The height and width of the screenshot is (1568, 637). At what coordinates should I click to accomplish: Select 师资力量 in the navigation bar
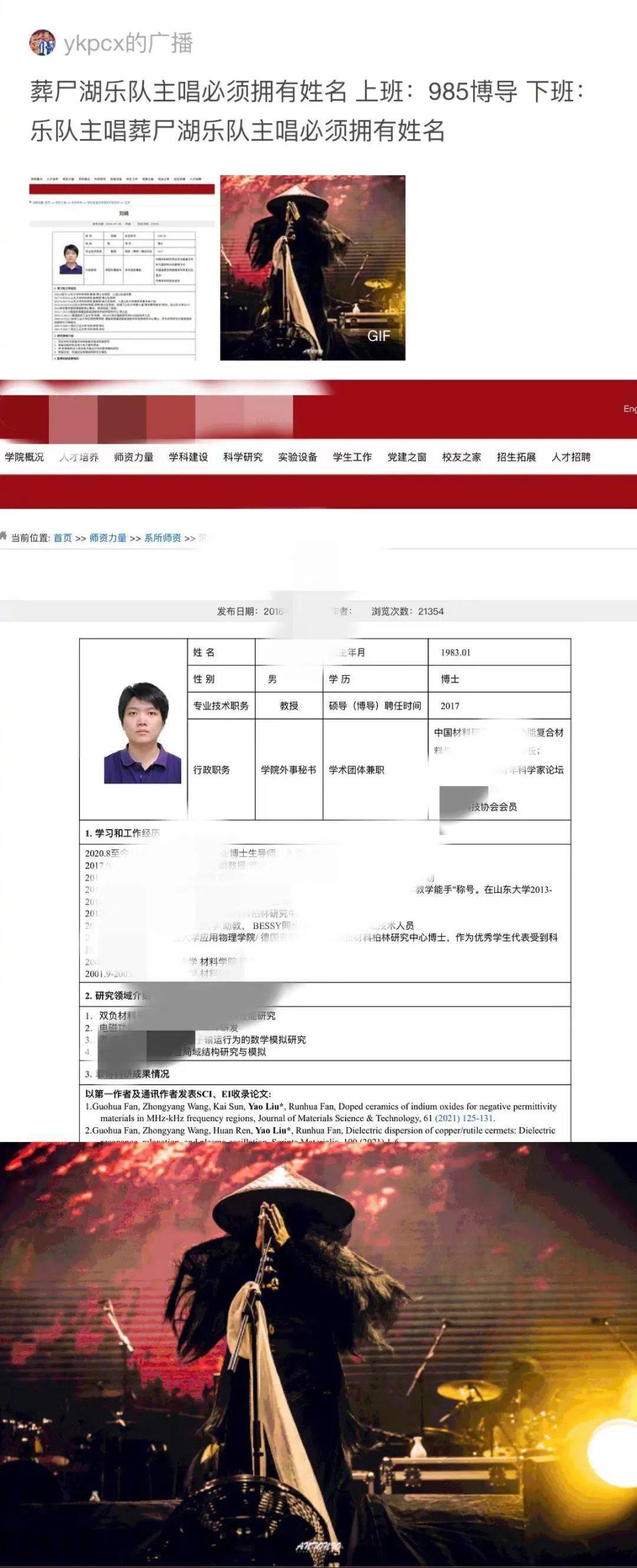(x=134, y=457)
